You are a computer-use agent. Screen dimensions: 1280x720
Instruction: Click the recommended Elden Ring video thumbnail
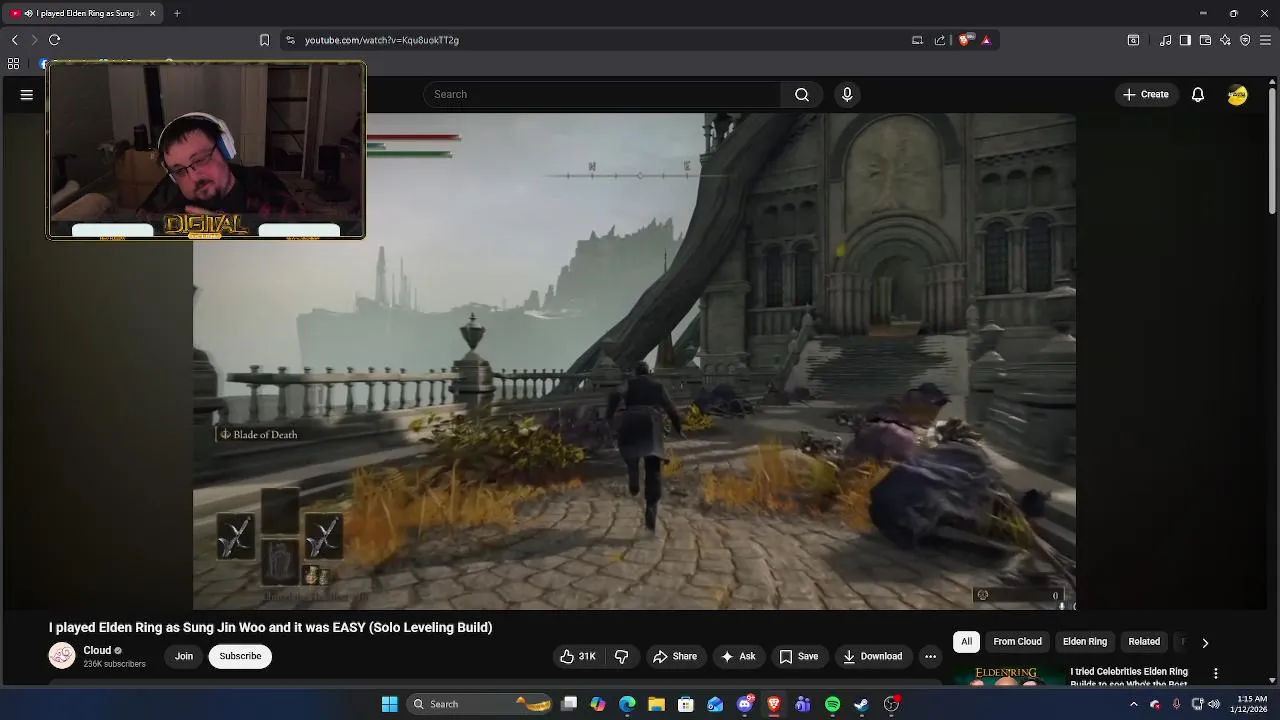coord(1008,677)
